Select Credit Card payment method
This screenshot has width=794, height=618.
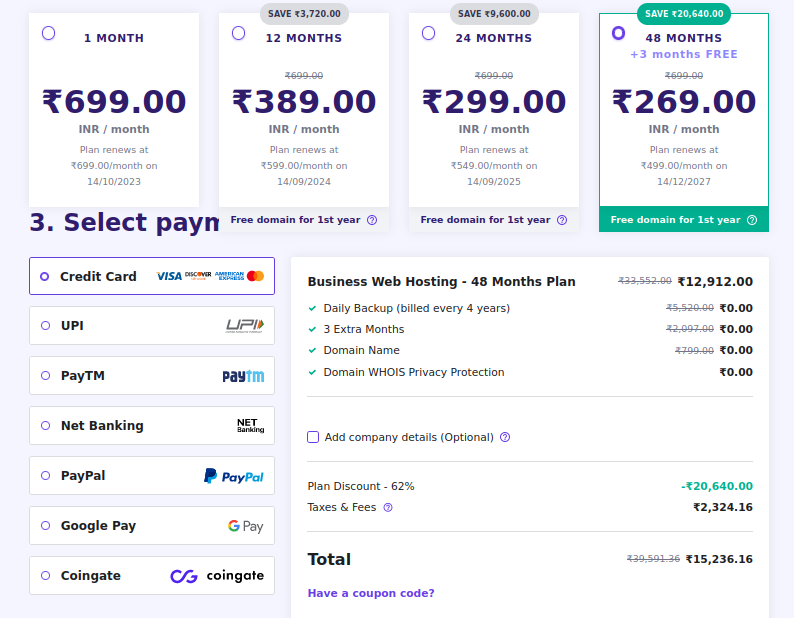45,276
